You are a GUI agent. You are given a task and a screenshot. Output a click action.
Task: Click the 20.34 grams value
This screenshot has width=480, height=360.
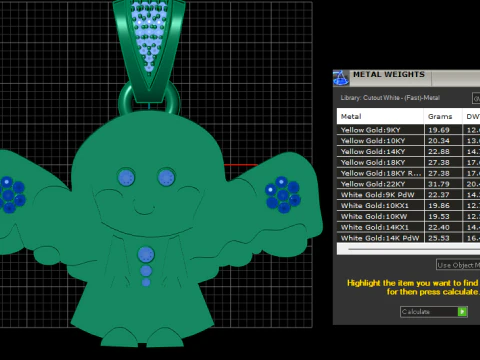click(x=439, y=141)
